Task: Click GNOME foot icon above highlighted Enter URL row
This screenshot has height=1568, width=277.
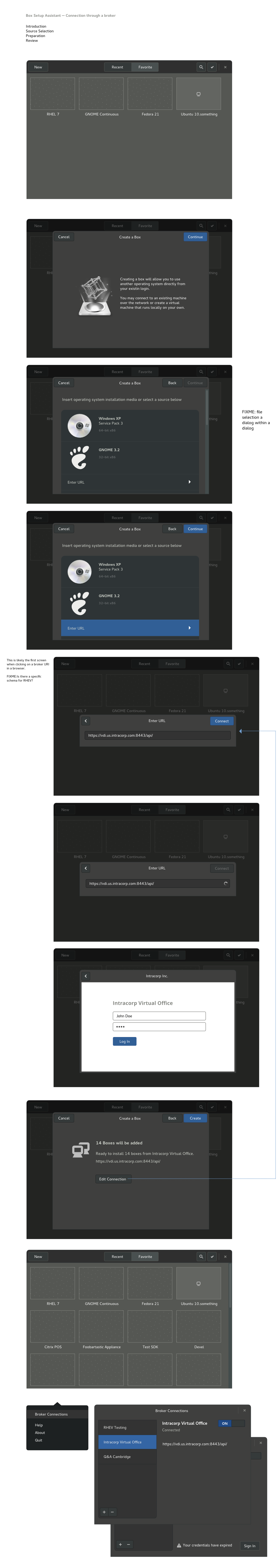Action: pyautogui.click(x=79, y=603)
